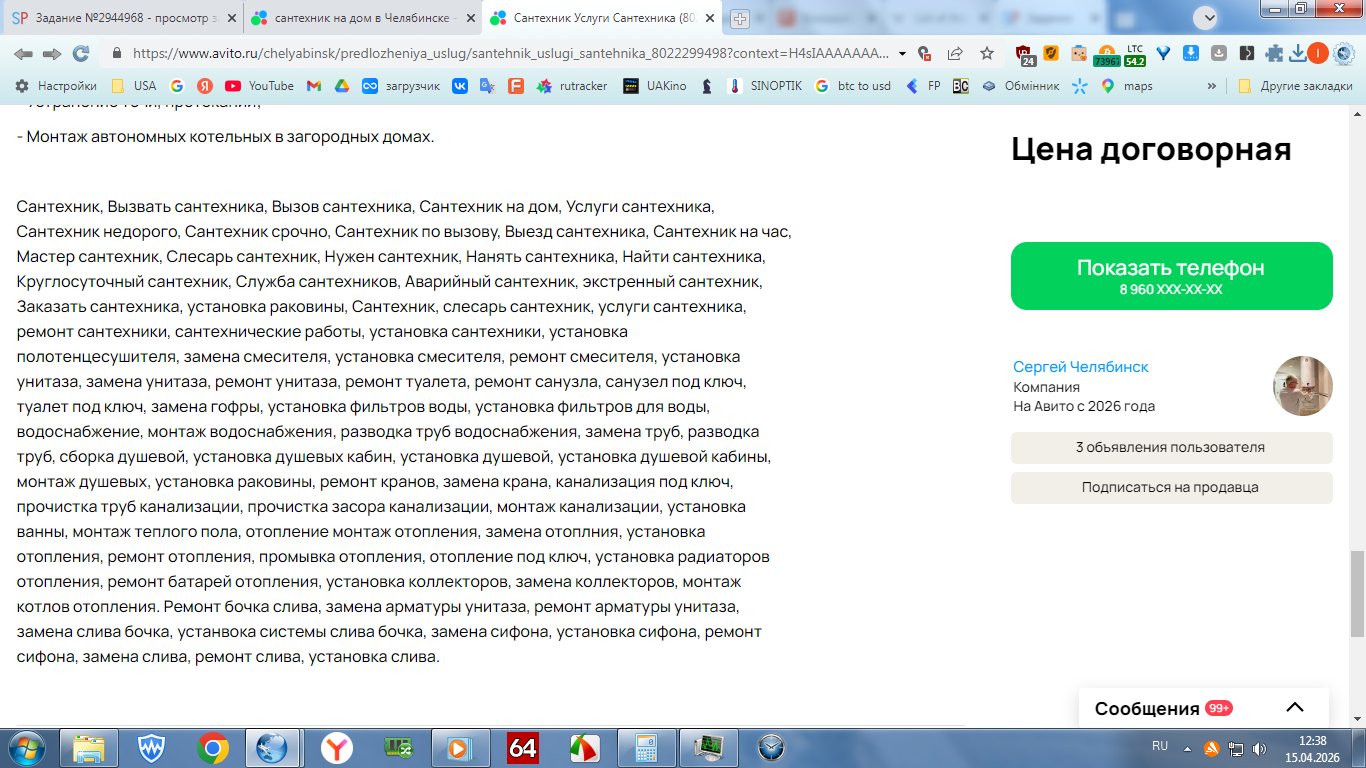Open the Обмінник bookmark
Screen dimensions: 1366x768
[1020, 86]
